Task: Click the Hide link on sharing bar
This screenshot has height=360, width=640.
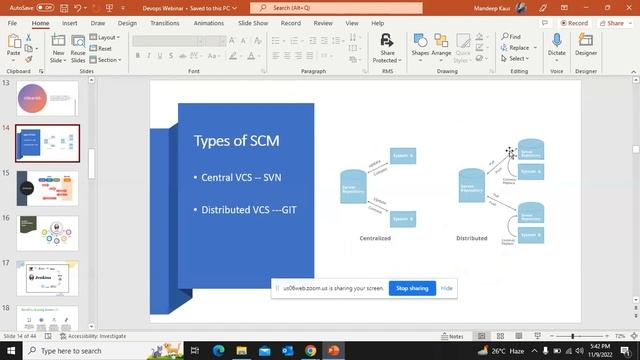Action: (447, 288)
